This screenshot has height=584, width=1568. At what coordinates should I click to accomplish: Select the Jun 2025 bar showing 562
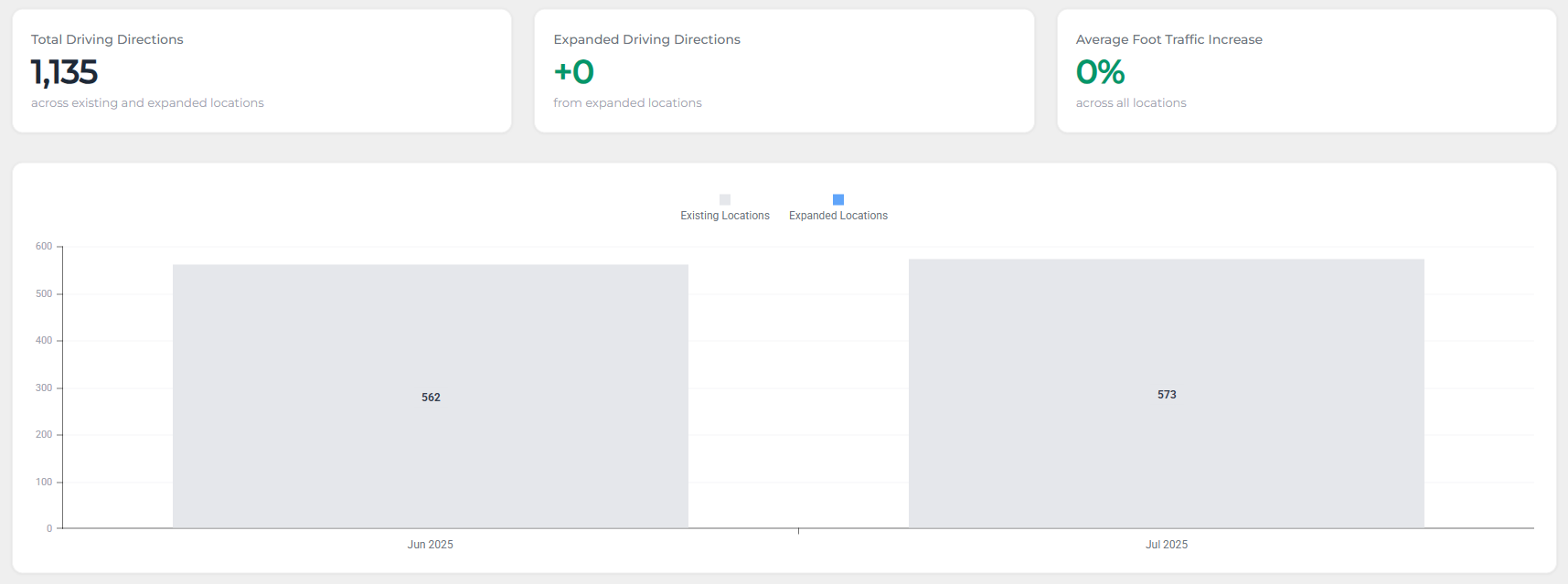pos(431,397)
